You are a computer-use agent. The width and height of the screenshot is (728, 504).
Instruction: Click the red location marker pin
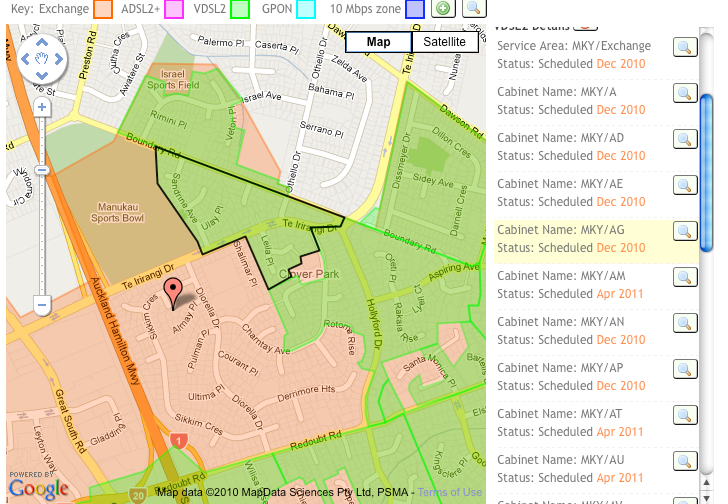[x=173, y=294]
